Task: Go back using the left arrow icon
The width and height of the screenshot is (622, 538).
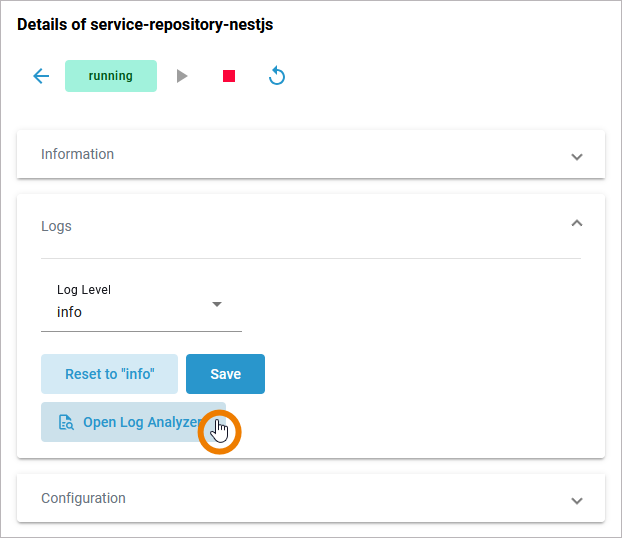Action: (x=41, y=76)
